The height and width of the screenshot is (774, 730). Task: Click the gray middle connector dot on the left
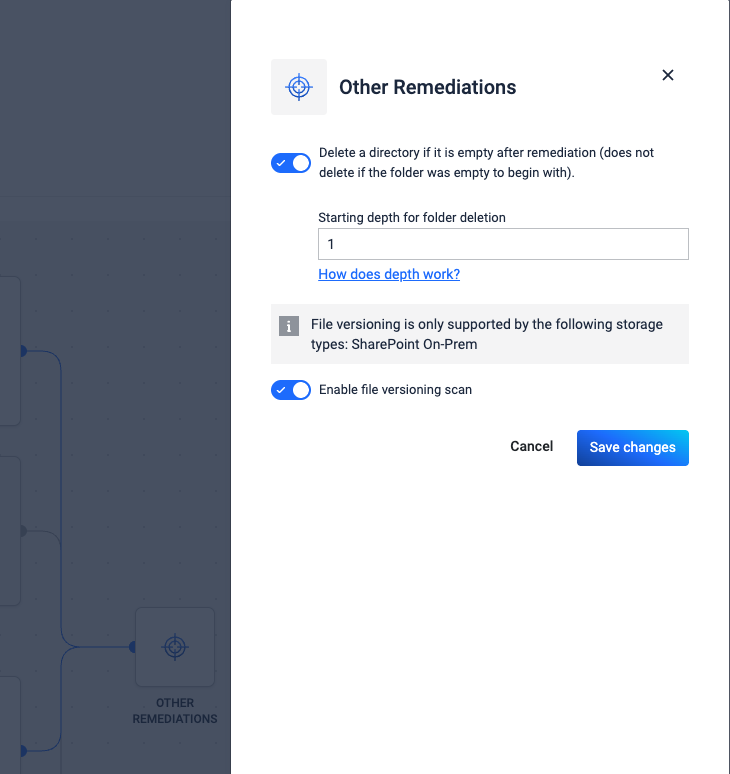point(22,531)
